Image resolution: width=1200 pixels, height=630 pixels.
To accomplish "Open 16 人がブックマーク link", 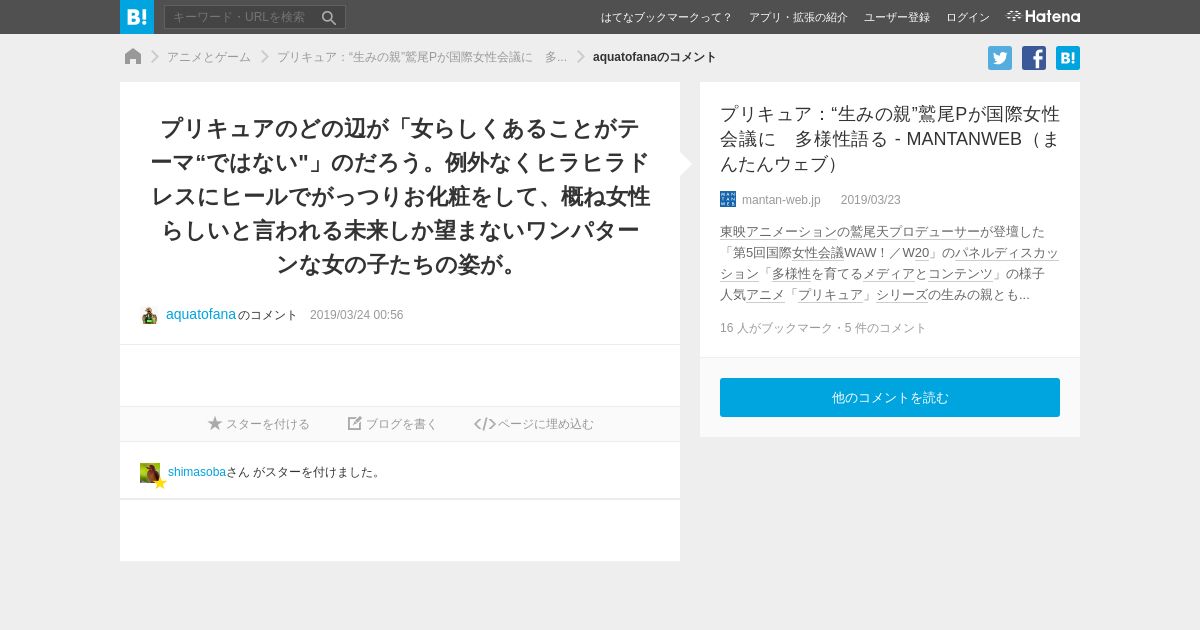I will [776, 328].
